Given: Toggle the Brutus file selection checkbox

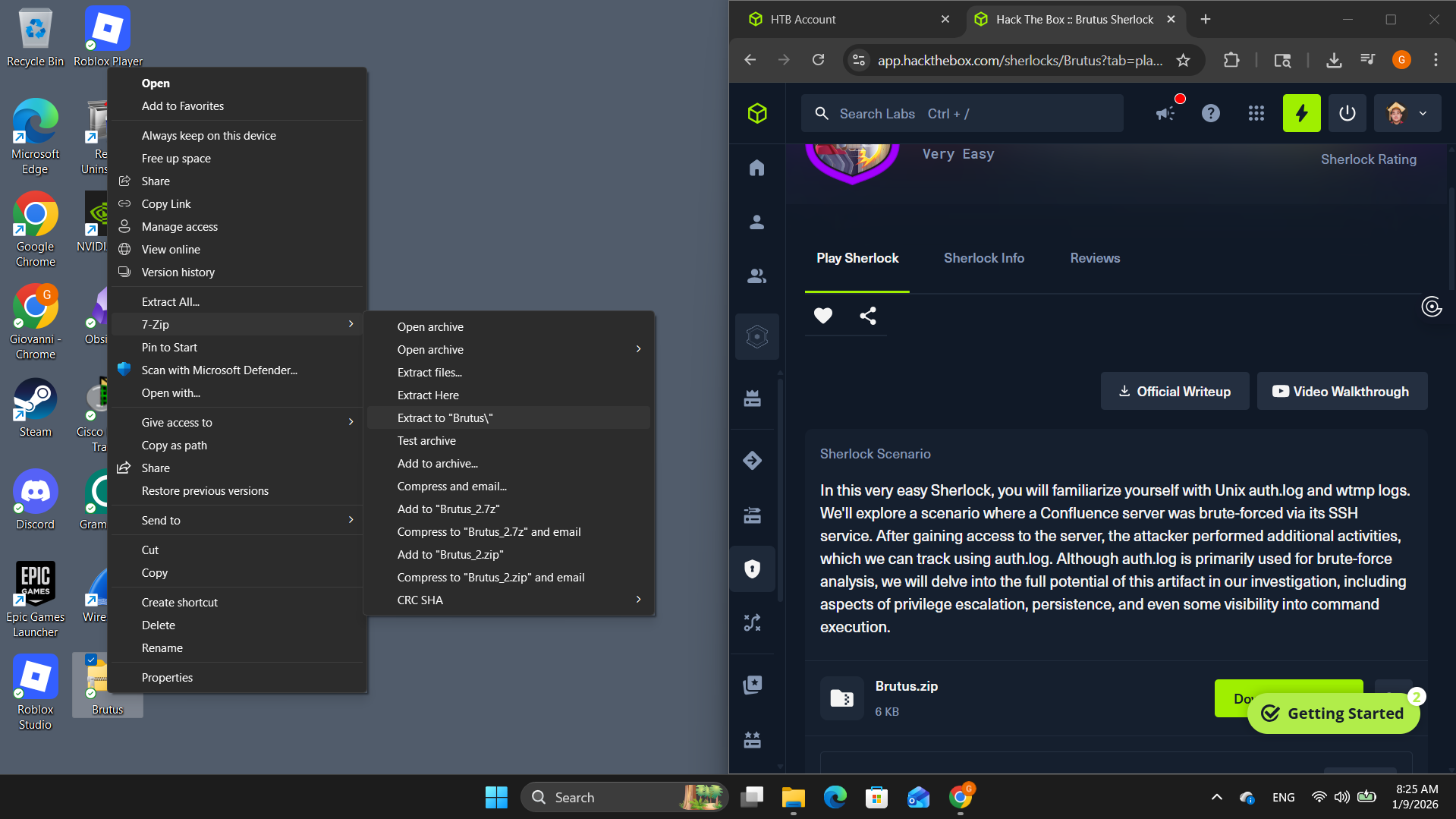Looking at the screenshot, I should 91,660.
